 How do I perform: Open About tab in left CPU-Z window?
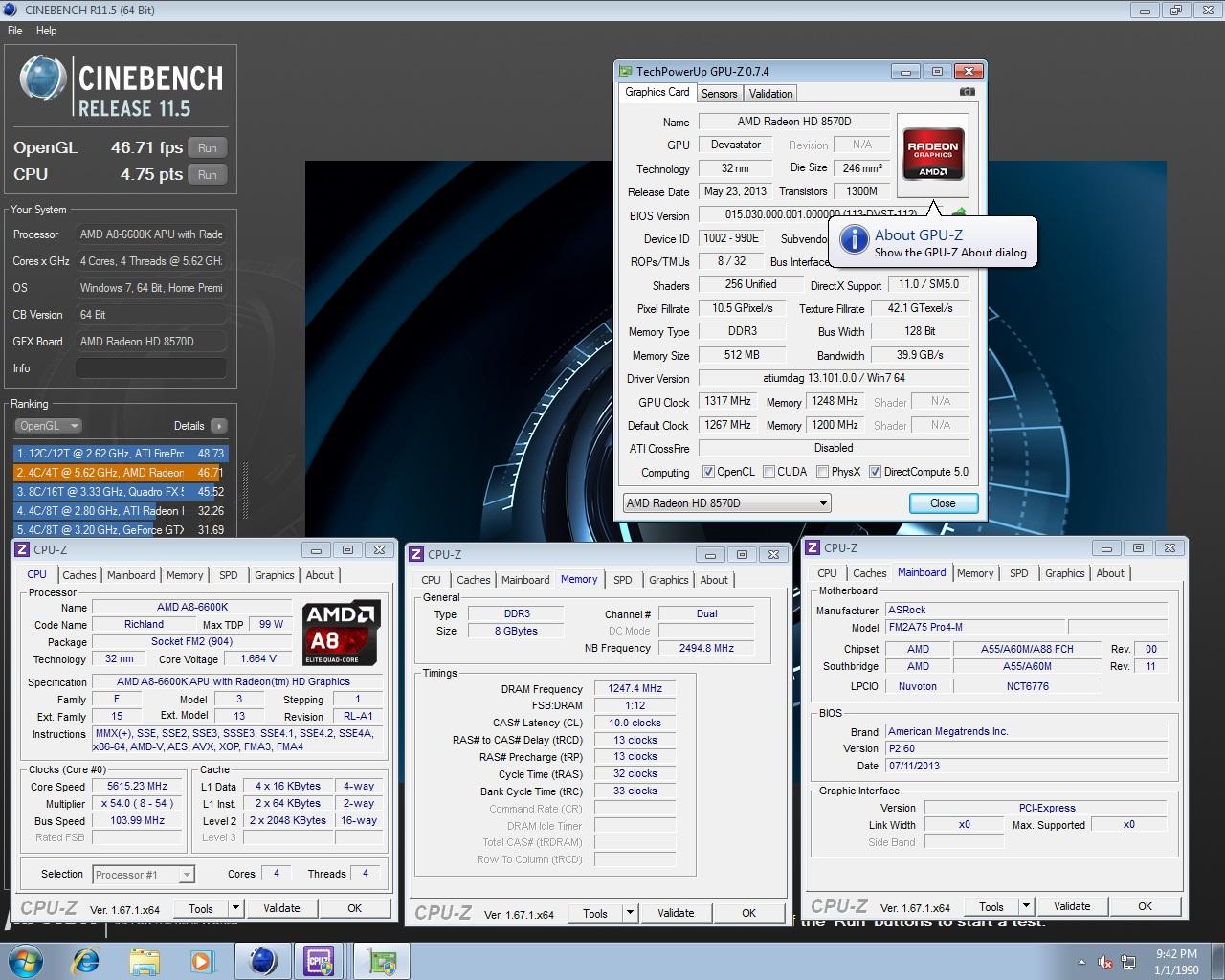coord(320,575)
